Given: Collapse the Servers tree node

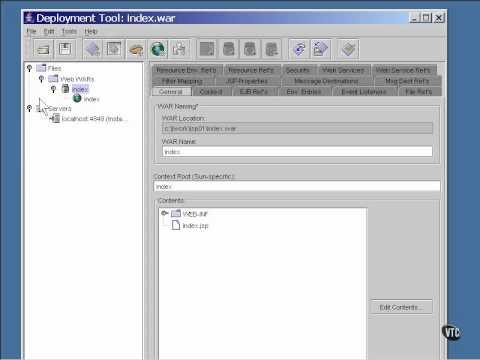Looking at the screenshot, I should [29, 108].
